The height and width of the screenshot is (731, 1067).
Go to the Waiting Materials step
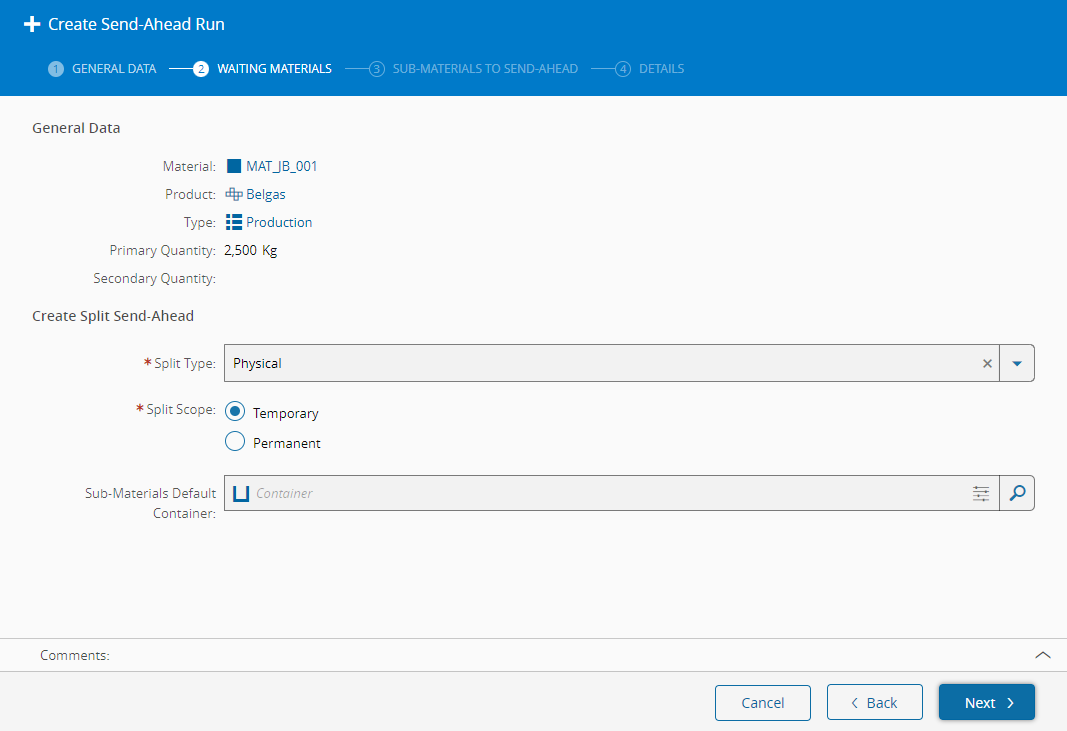click(x=263, y=69)
